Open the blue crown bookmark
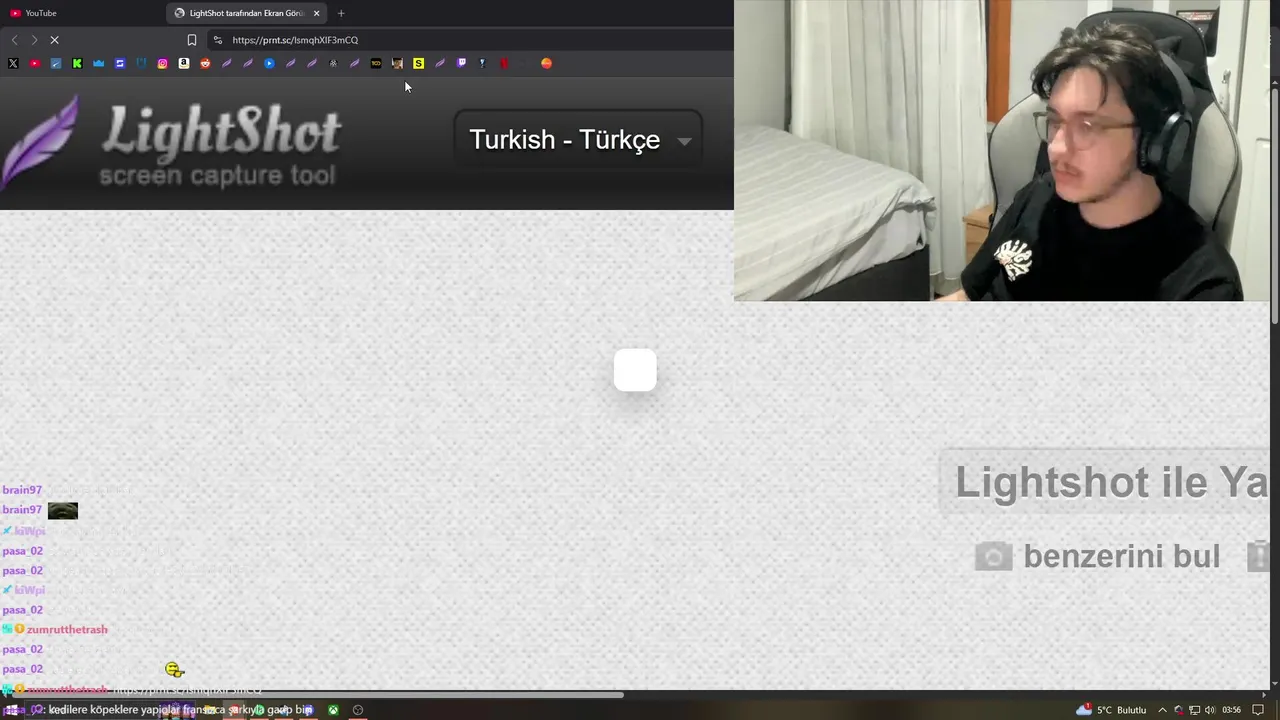Screen dimensions: 1280x720 pos(98,63)
